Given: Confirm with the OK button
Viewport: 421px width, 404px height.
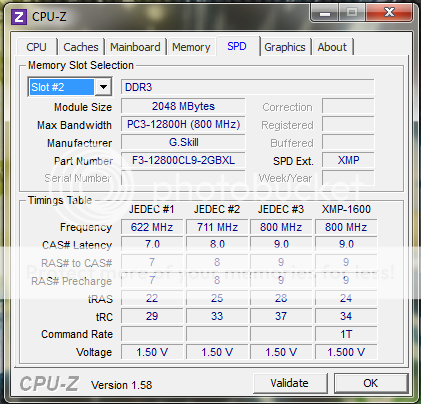Looking at the screenshot, I should tap(371, 383).
